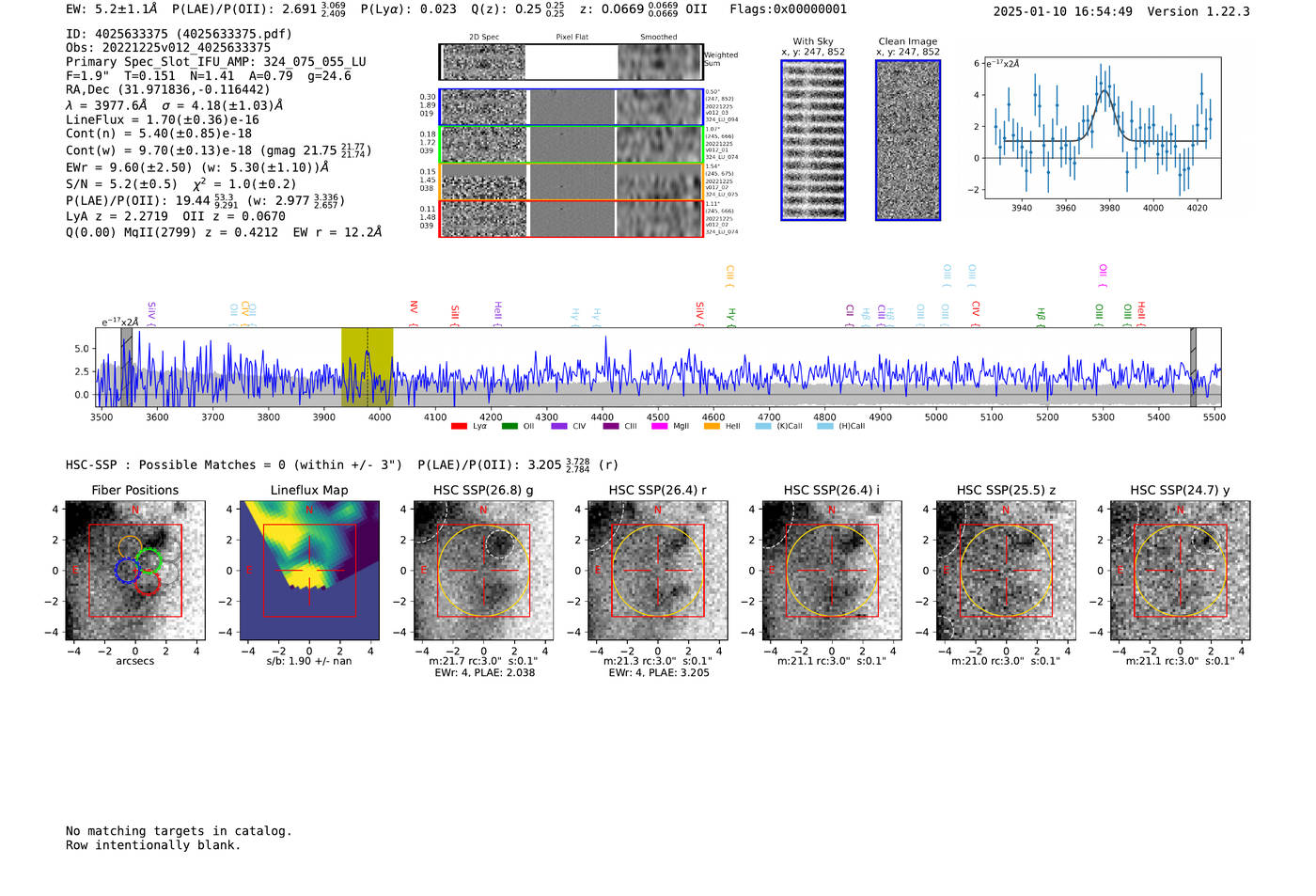Open the HSC SSP y-band cutout

(1181, 571)
